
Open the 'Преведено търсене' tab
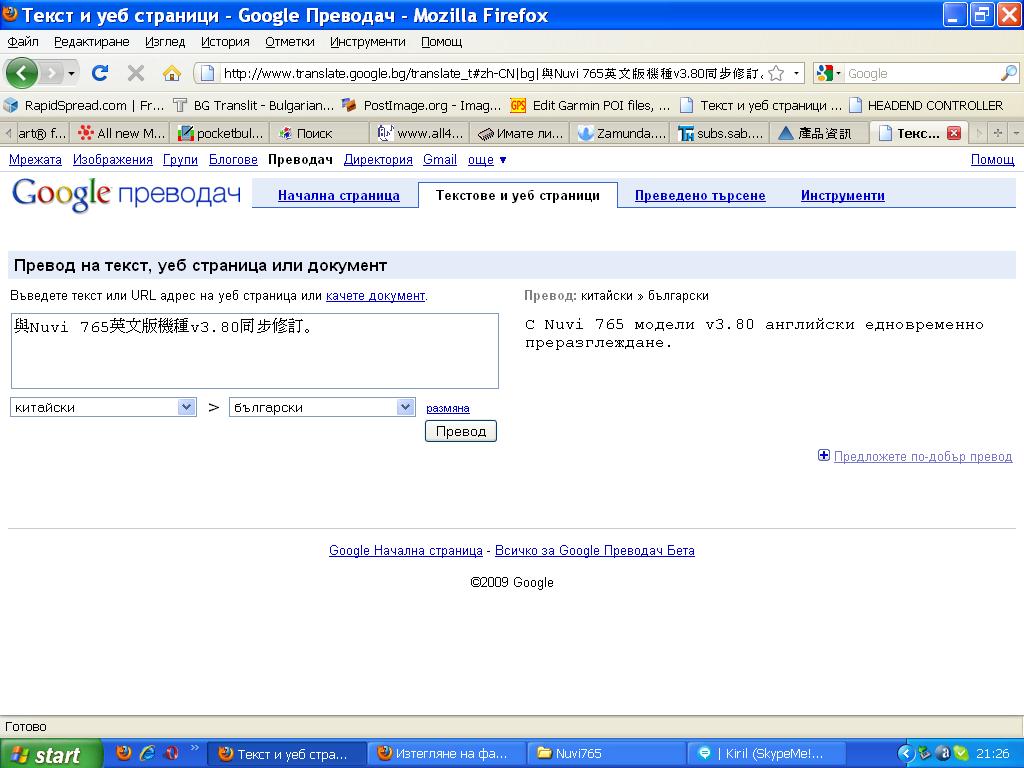point(700,195)
